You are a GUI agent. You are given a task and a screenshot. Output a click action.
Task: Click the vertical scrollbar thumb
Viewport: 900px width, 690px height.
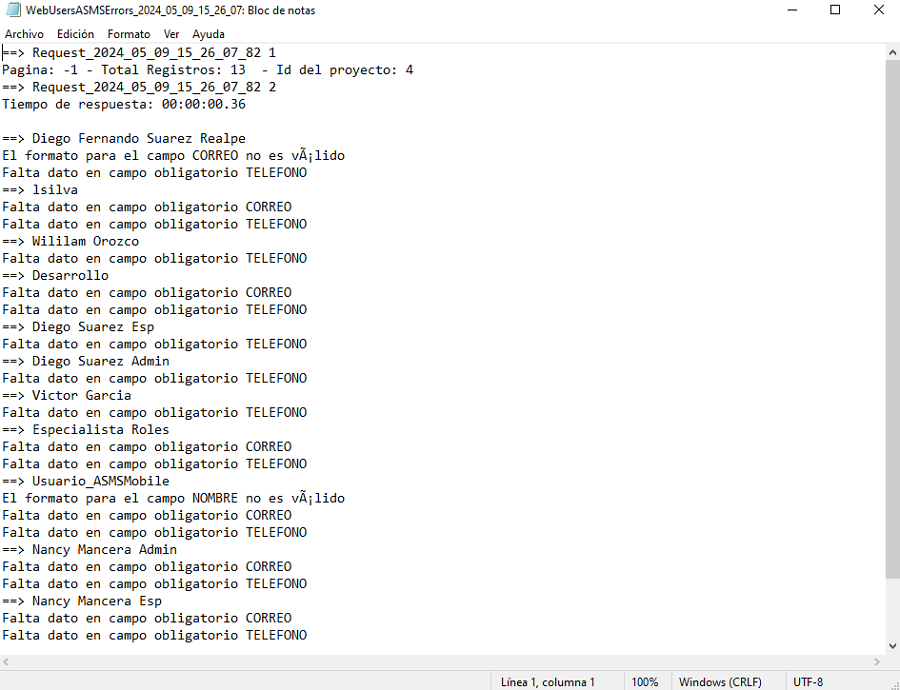click(893, 320)
